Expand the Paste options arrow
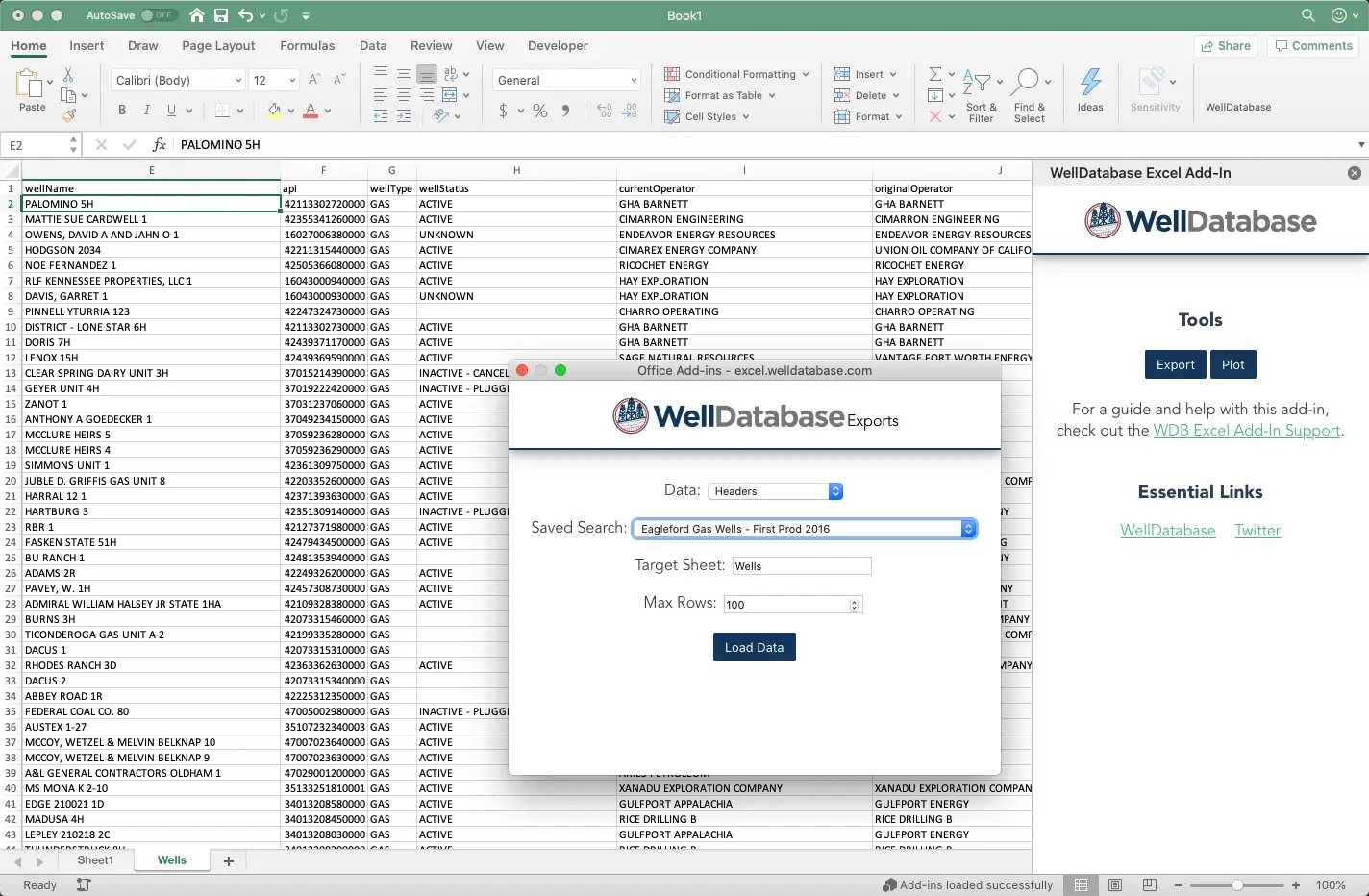 click(50, 83)
